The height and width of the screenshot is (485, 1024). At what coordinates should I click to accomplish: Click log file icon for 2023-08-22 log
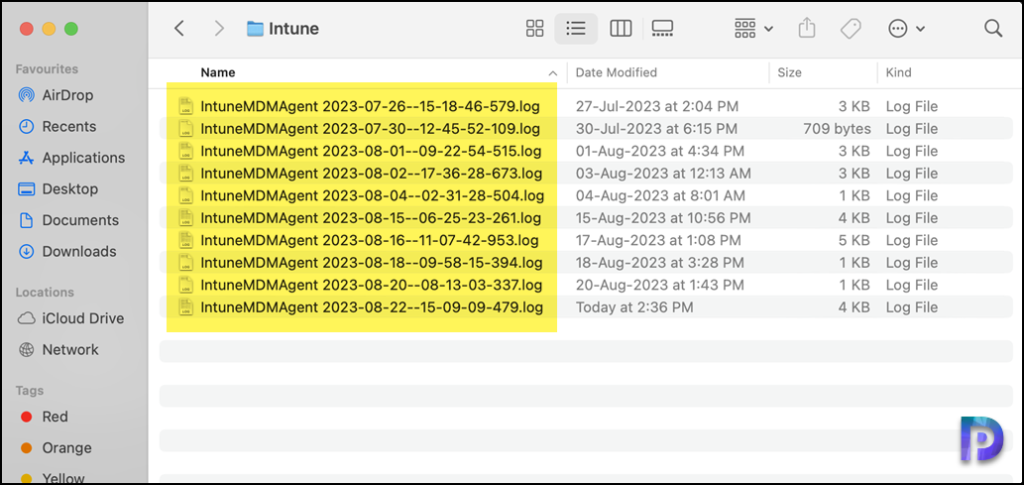[186, 307]
